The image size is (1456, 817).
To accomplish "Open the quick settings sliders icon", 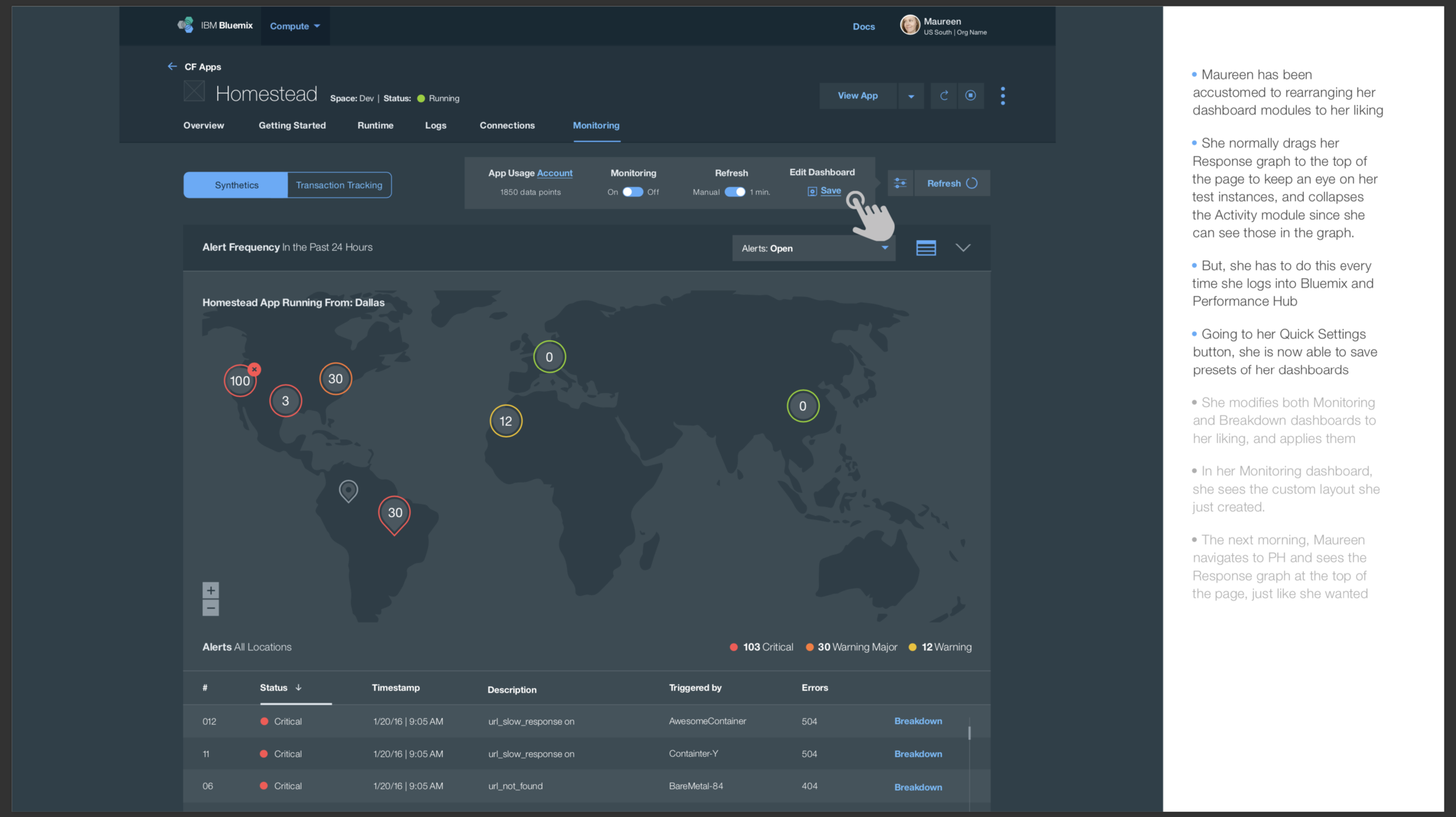I will [900, 183].
